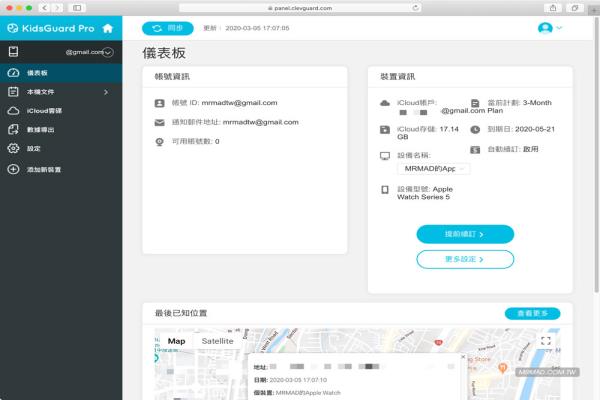Click the outlined more settings button
Image resolution: width=600 pixels, height=400 pixels.
[465, 259]
